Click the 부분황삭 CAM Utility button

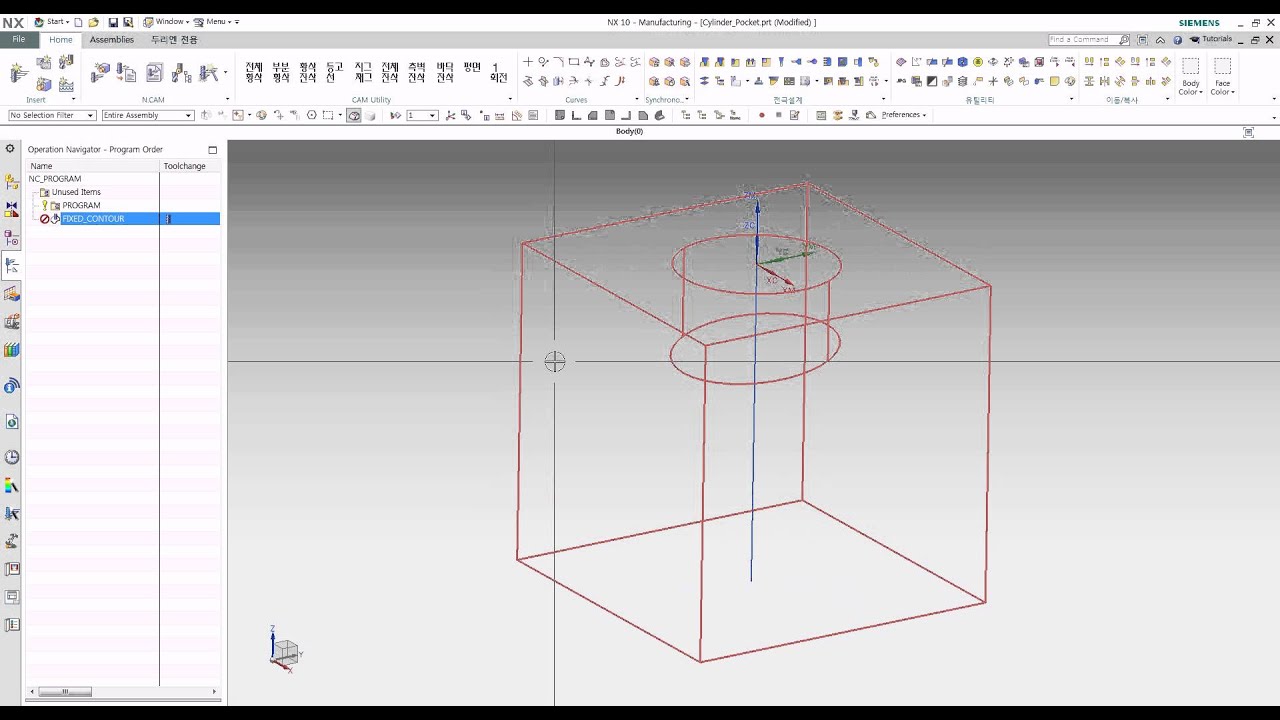pos(281,73)
